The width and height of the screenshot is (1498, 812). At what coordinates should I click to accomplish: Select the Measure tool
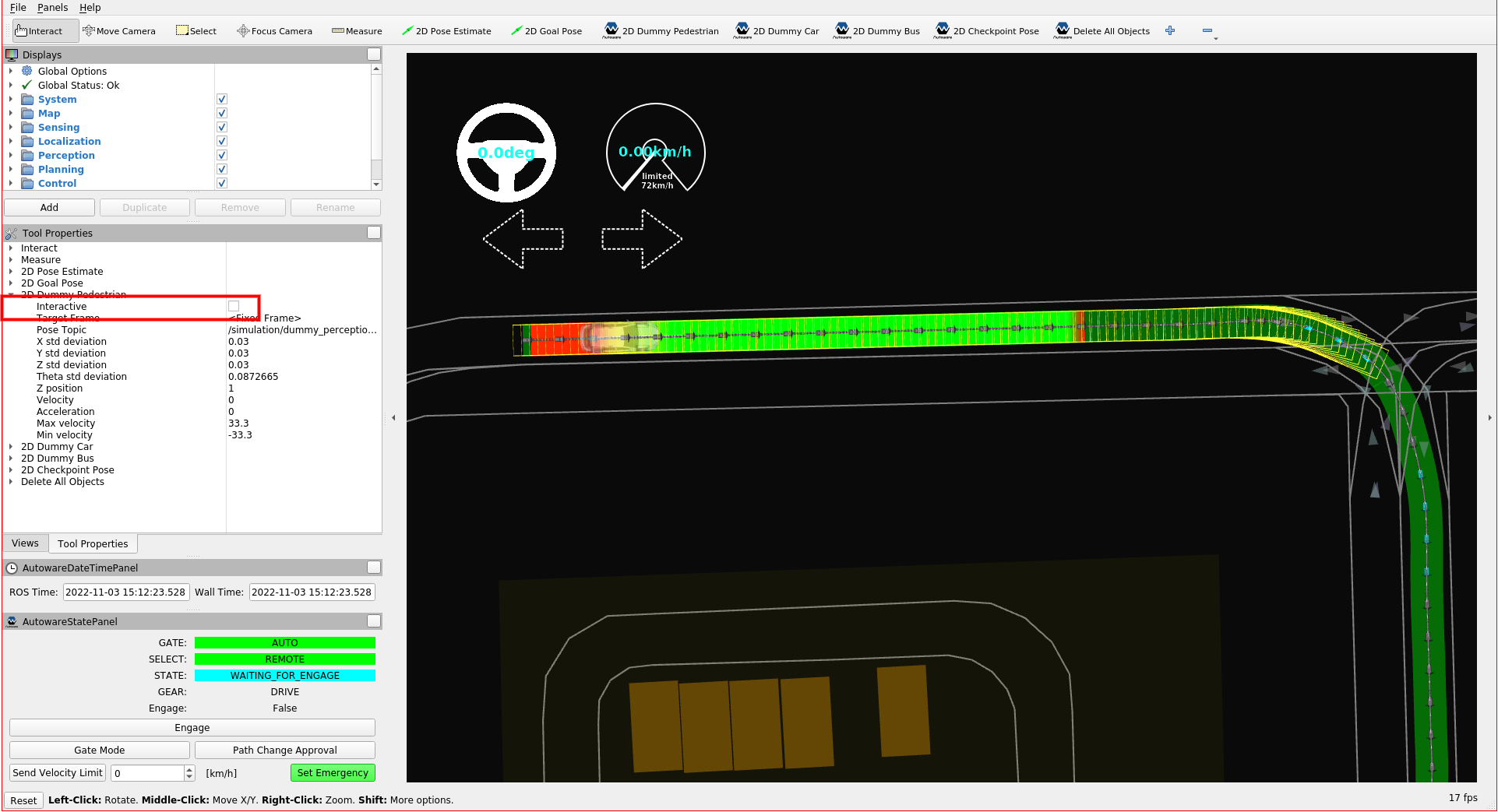357,30
